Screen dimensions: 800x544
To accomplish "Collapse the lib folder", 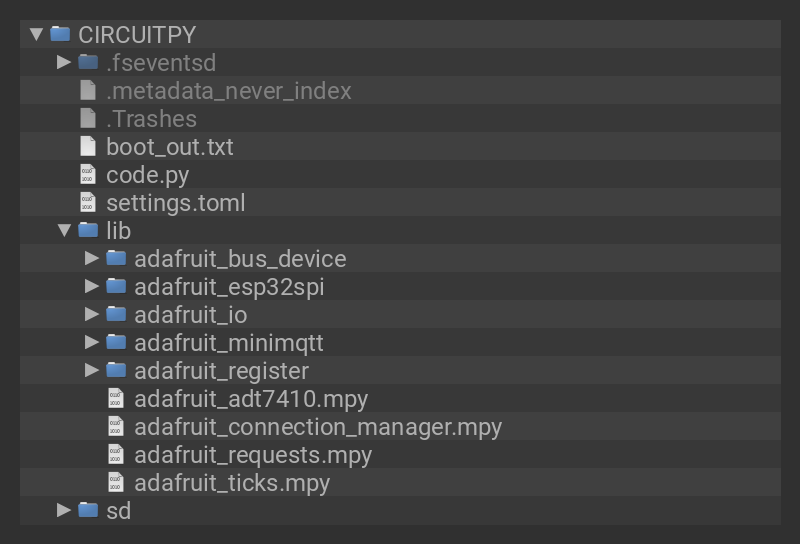I will coord(65,230).
